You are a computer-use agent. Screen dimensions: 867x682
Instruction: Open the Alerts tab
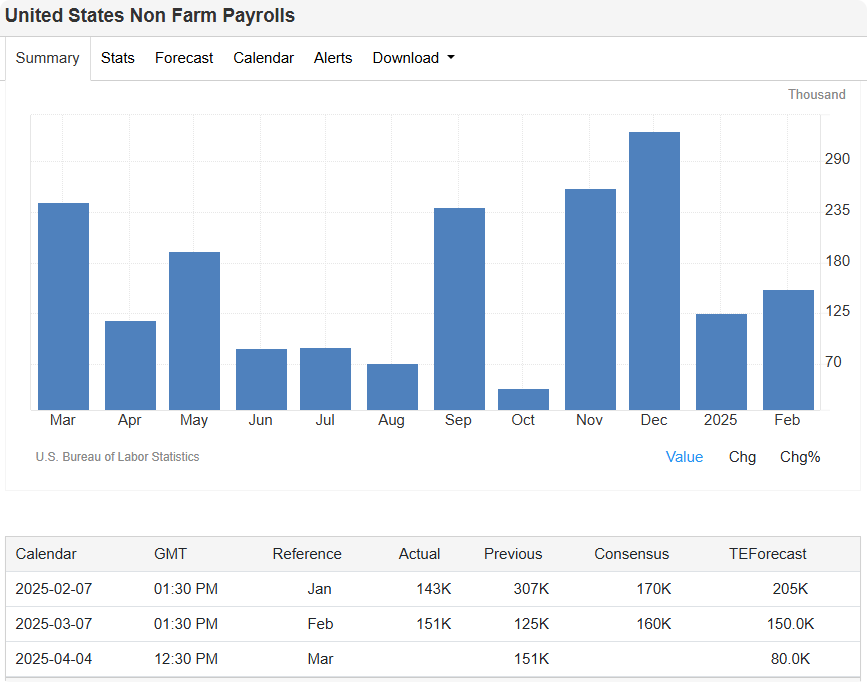click(x=333, y=58)
